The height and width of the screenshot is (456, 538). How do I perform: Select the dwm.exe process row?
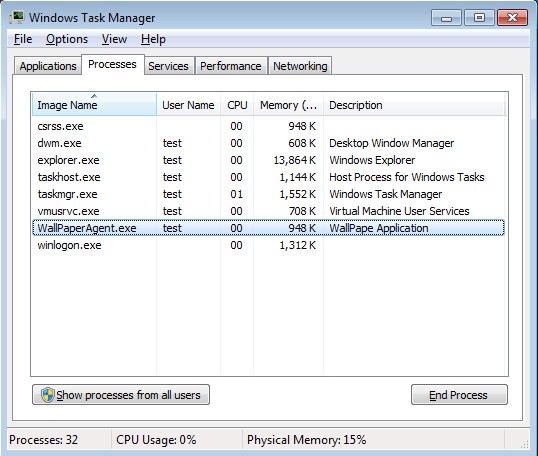[268, 143]
